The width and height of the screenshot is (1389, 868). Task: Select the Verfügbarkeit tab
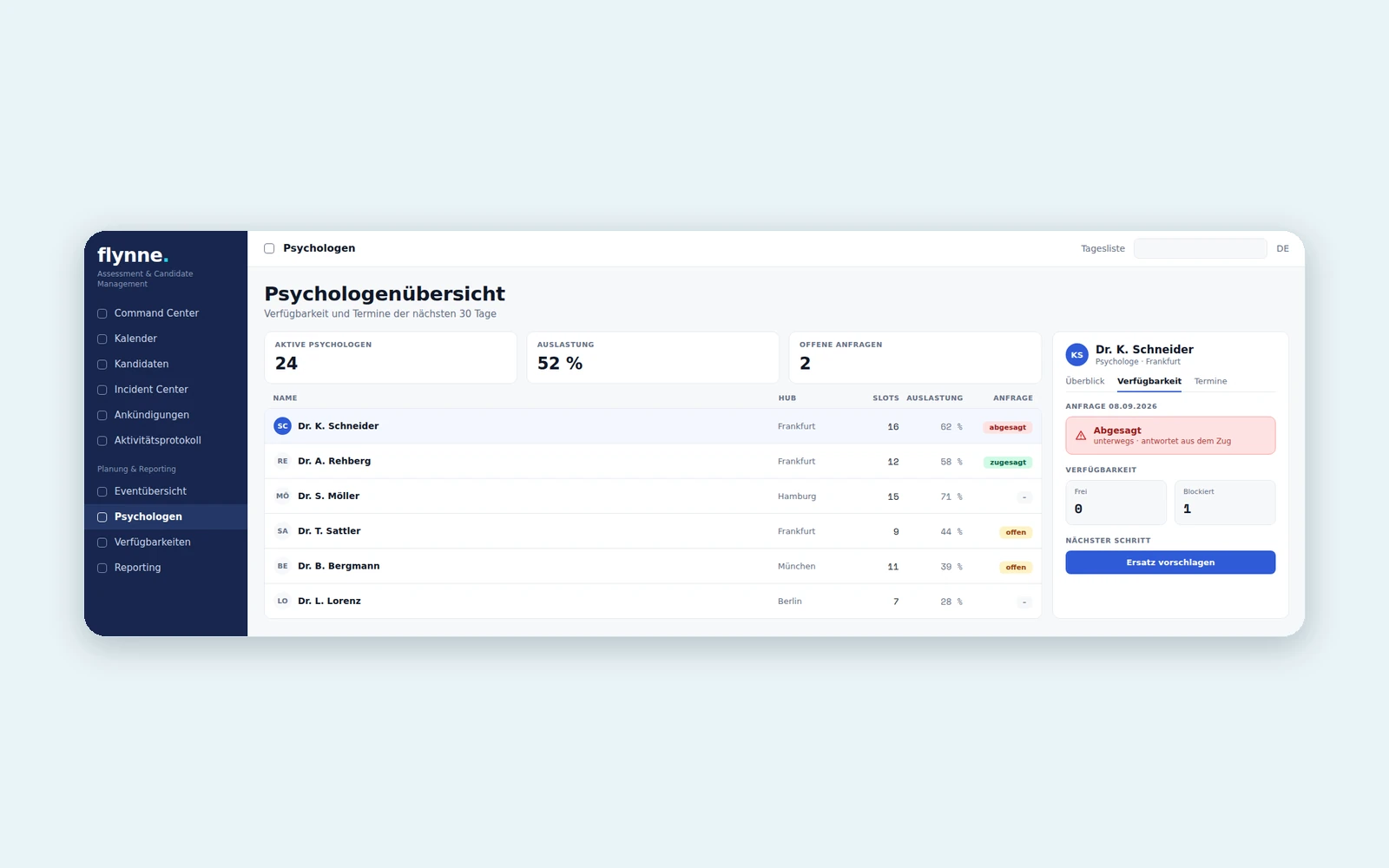(1149, 381)
